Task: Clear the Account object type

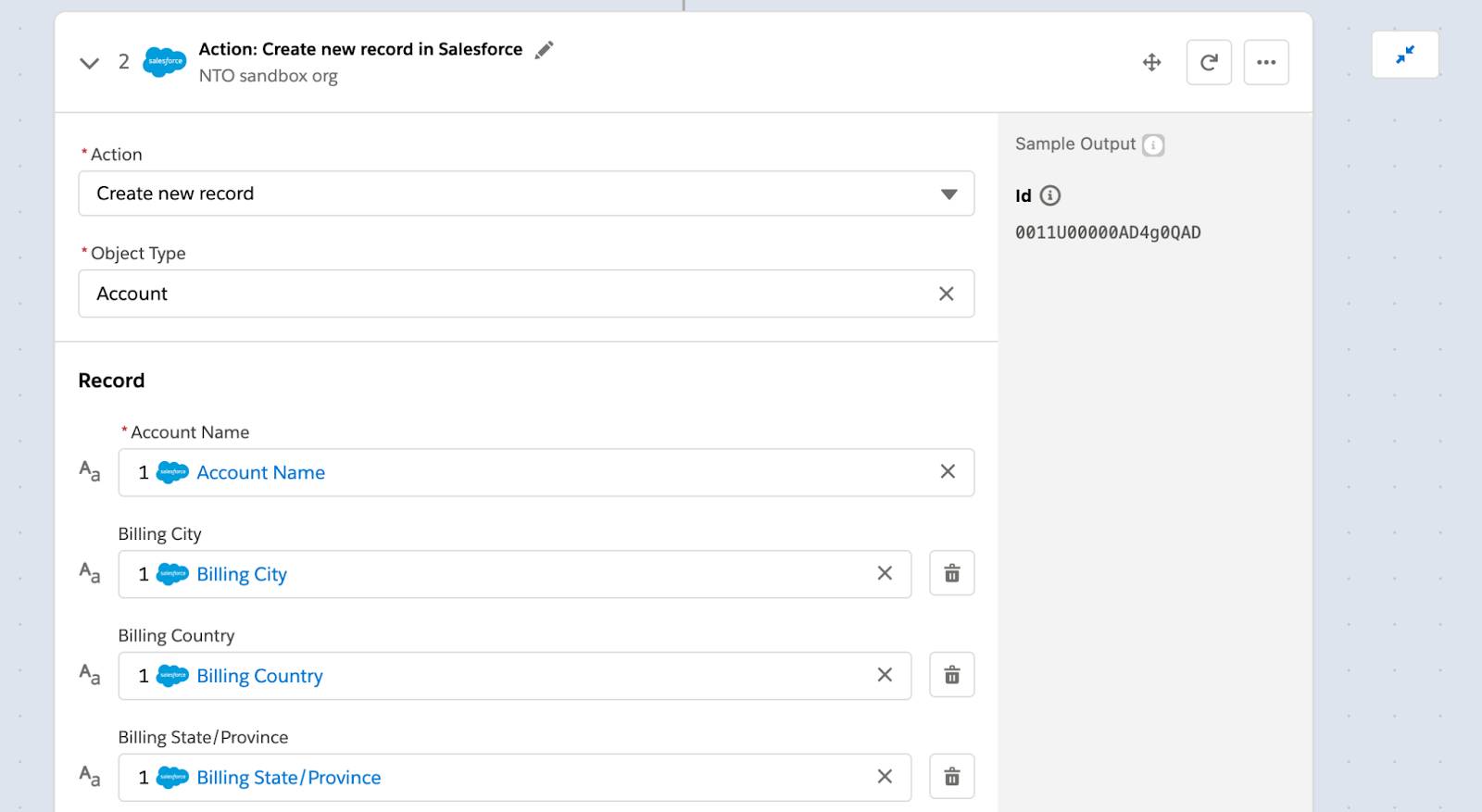Action: [946, 294]
